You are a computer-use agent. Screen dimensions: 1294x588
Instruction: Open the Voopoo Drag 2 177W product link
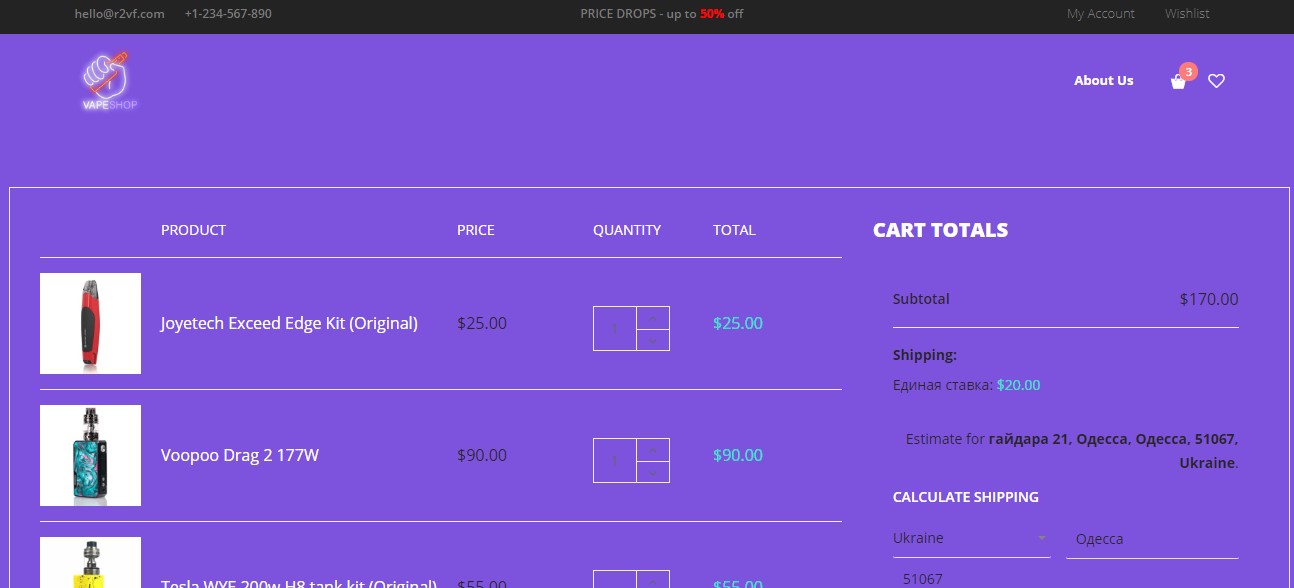click(x=240, y=455)
